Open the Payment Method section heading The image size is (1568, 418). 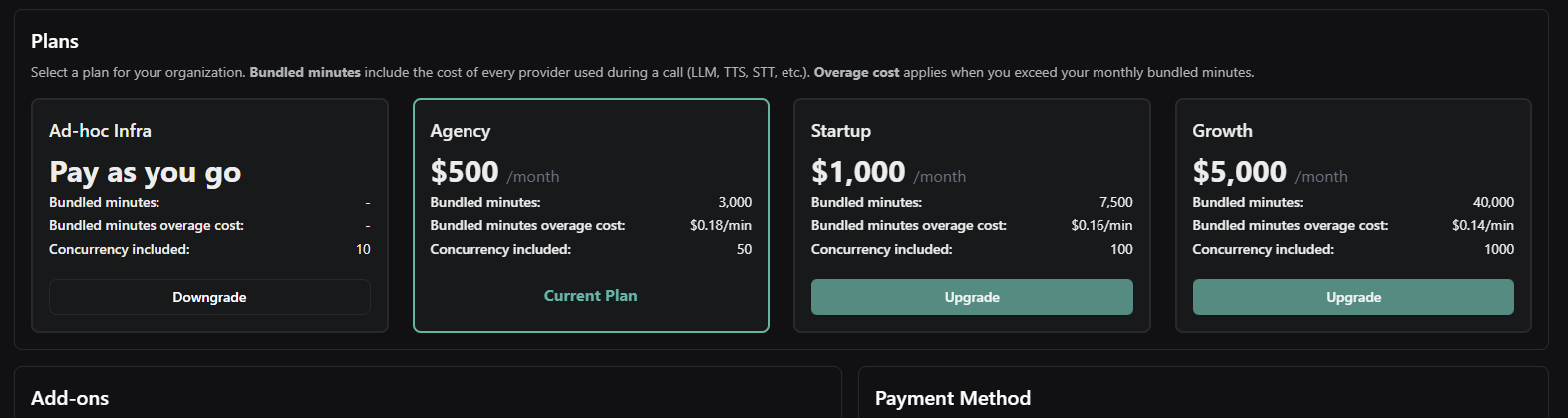(x=953, y=398)
